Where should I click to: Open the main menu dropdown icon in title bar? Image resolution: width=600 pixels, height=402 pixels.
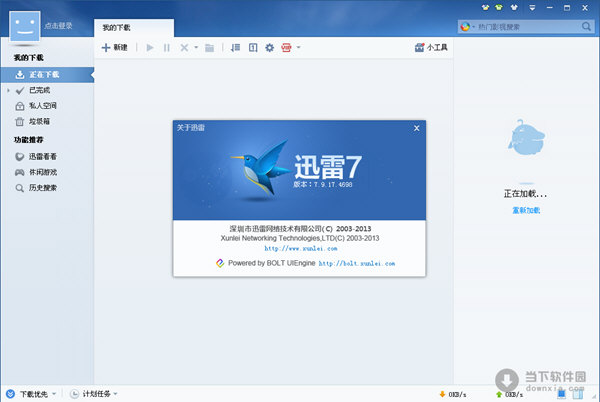click(532, 7)
